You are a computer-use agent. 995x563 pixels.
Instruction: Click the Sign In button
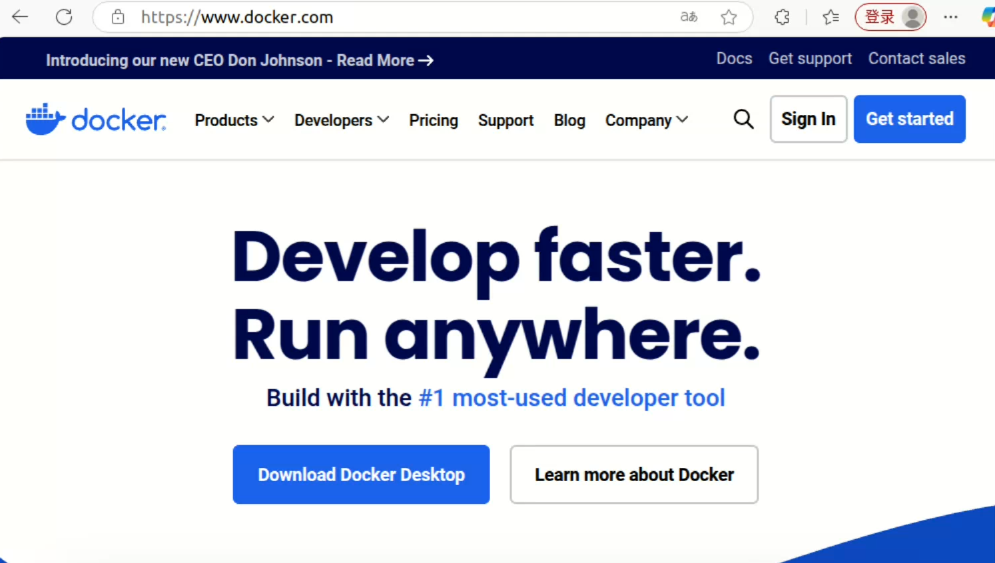pyautogui.click(x=808, y=119)
